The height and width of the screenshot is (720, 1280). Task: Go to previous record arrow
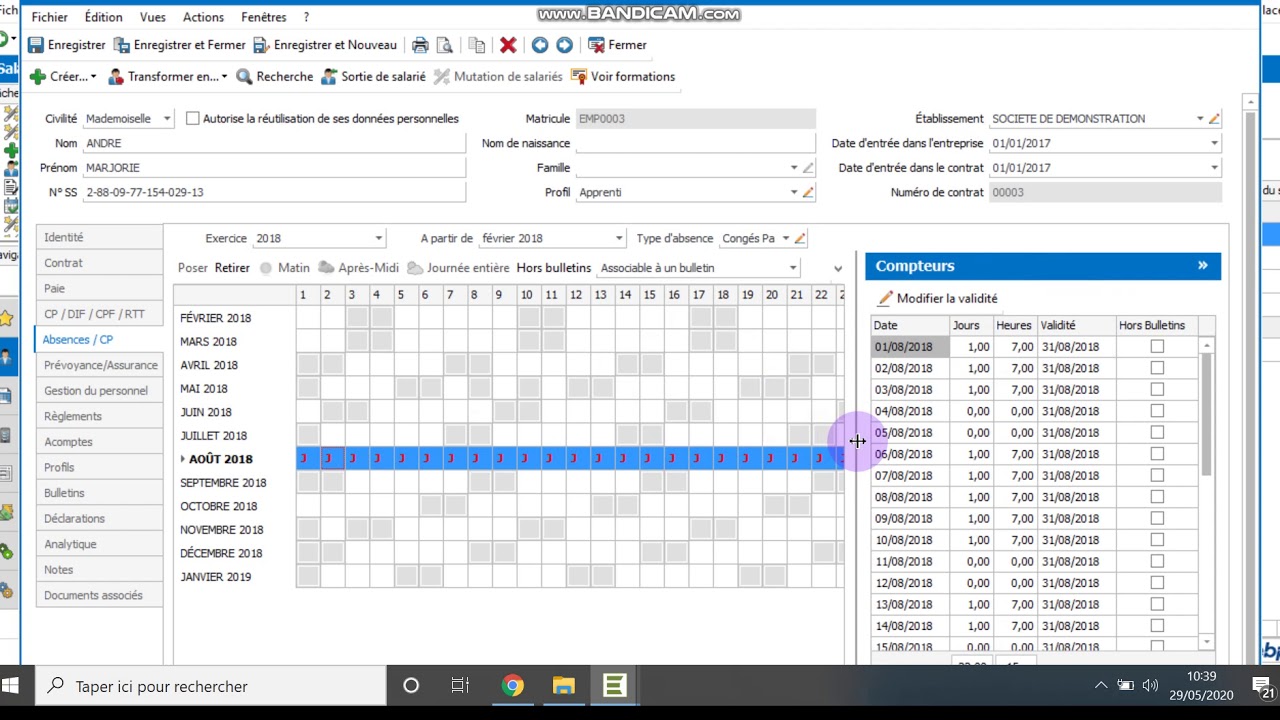pos(540,45)
